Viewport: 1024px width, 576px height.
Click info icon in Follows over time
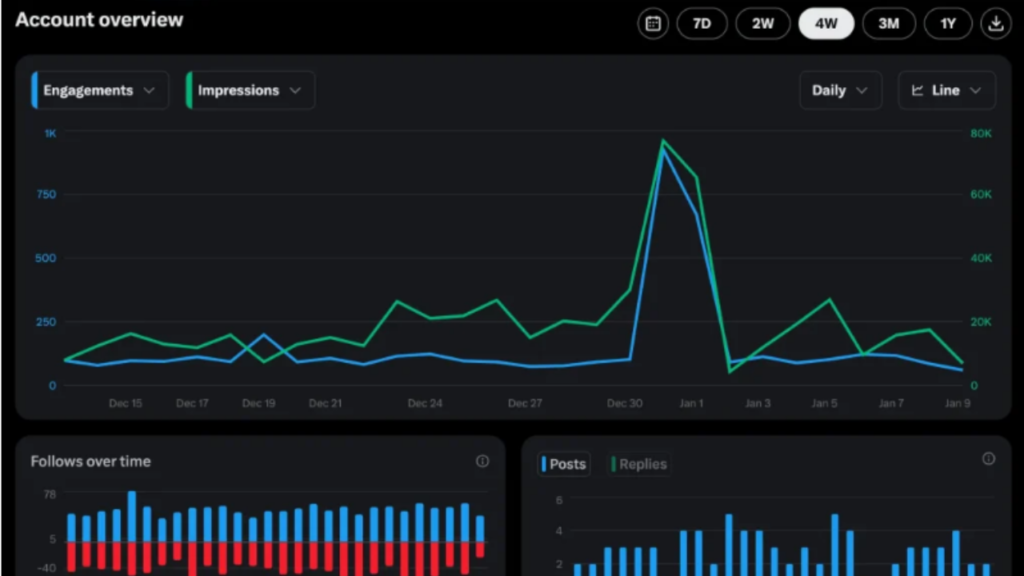[483, 461]
